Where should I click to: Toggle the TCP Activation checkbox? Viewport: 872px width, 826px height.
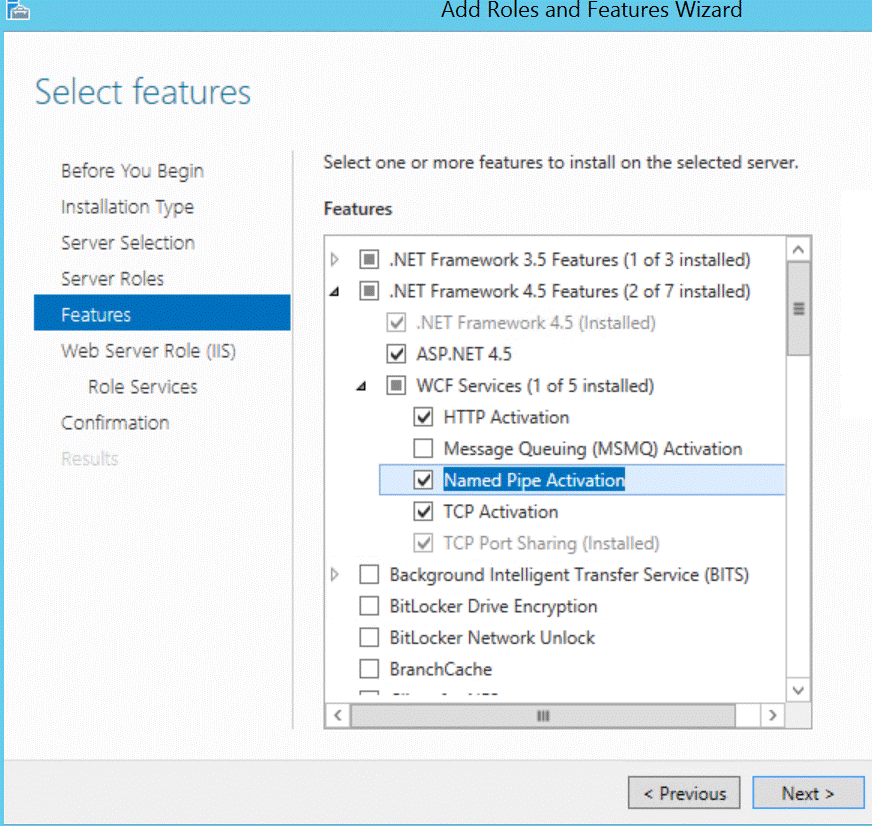coord(423,512)
